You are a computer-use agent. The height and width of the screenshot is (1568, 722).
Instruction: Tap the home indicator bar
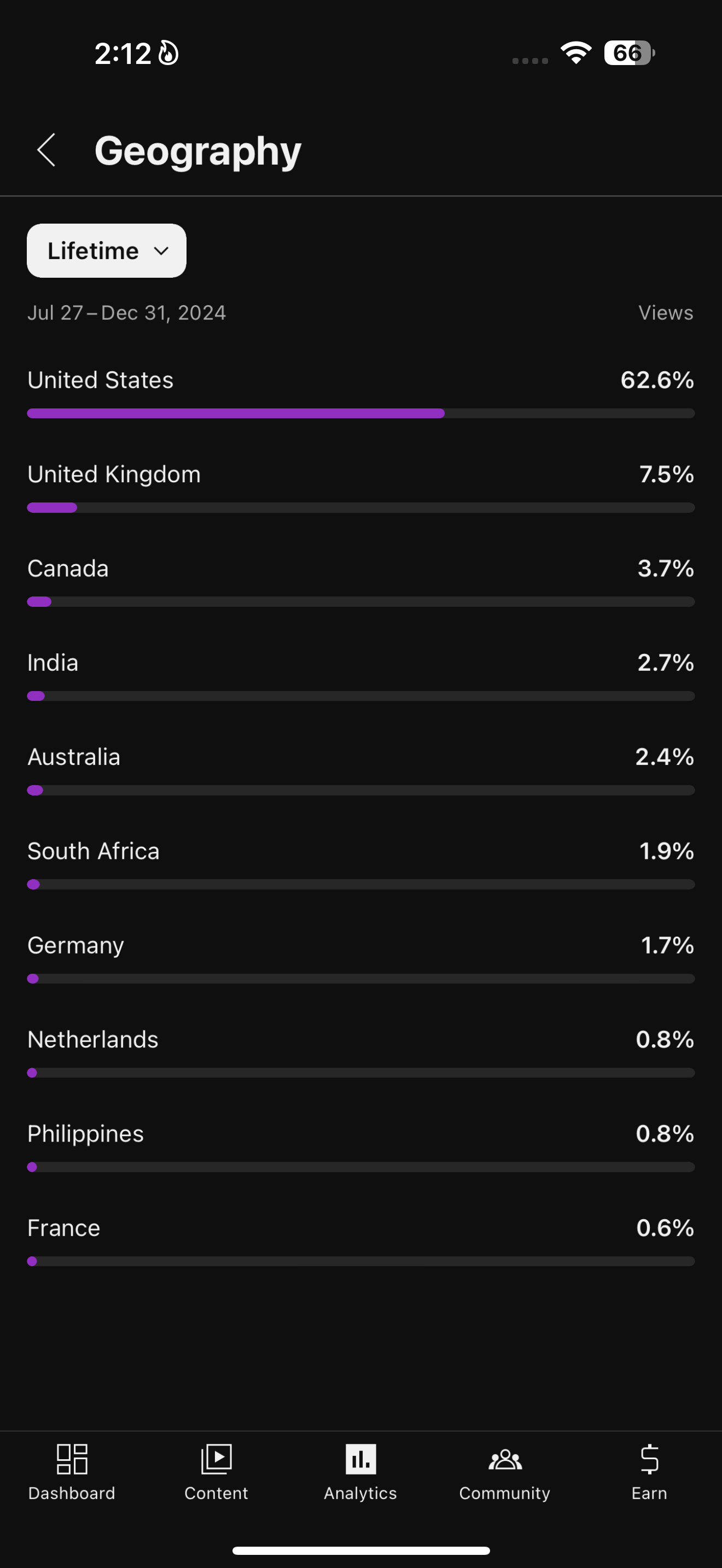[x=361, y=1551]
